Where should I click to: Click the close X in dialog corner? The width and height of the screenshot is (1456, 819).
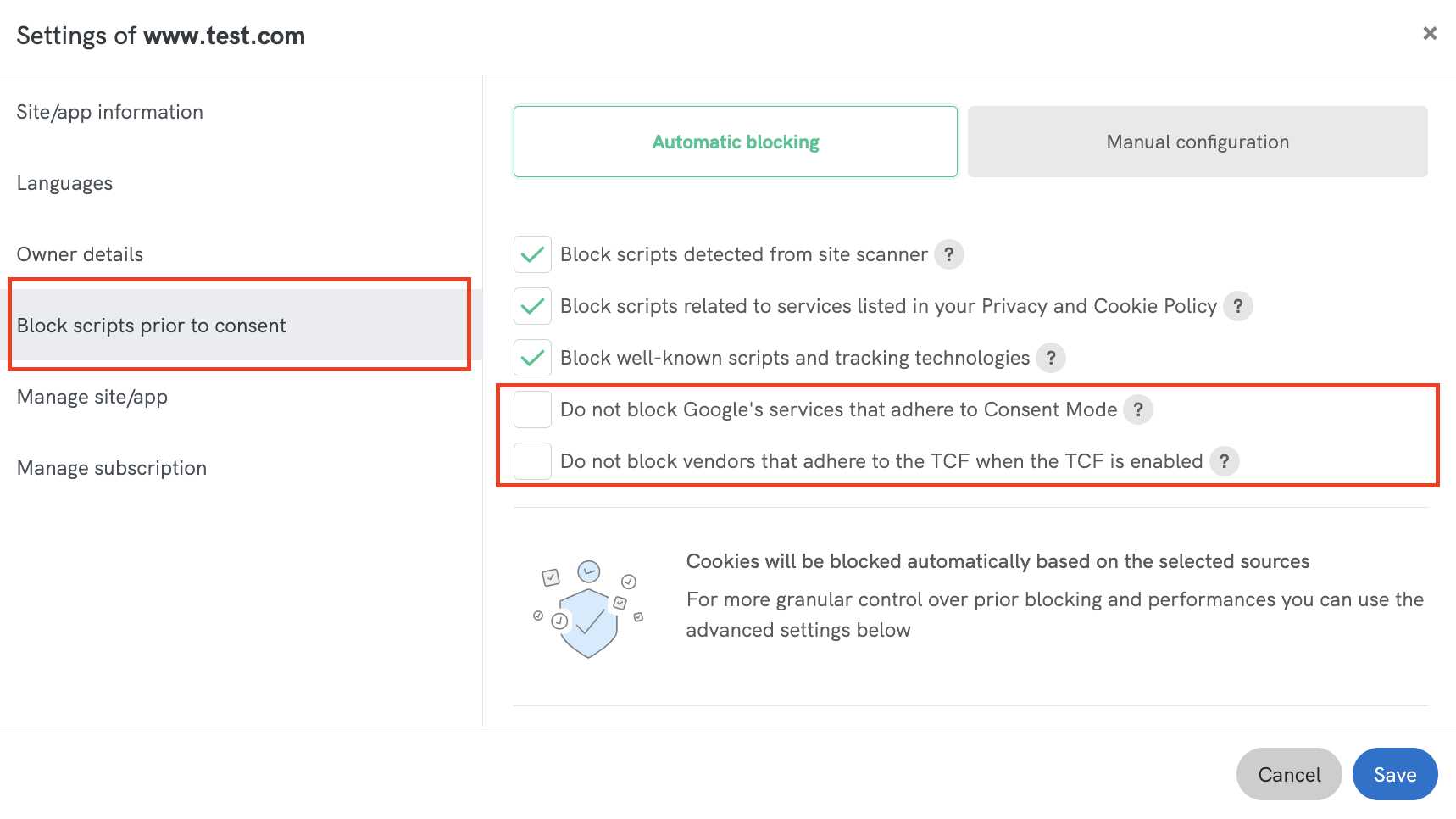pyautogui.click(x=1430, y=32)
